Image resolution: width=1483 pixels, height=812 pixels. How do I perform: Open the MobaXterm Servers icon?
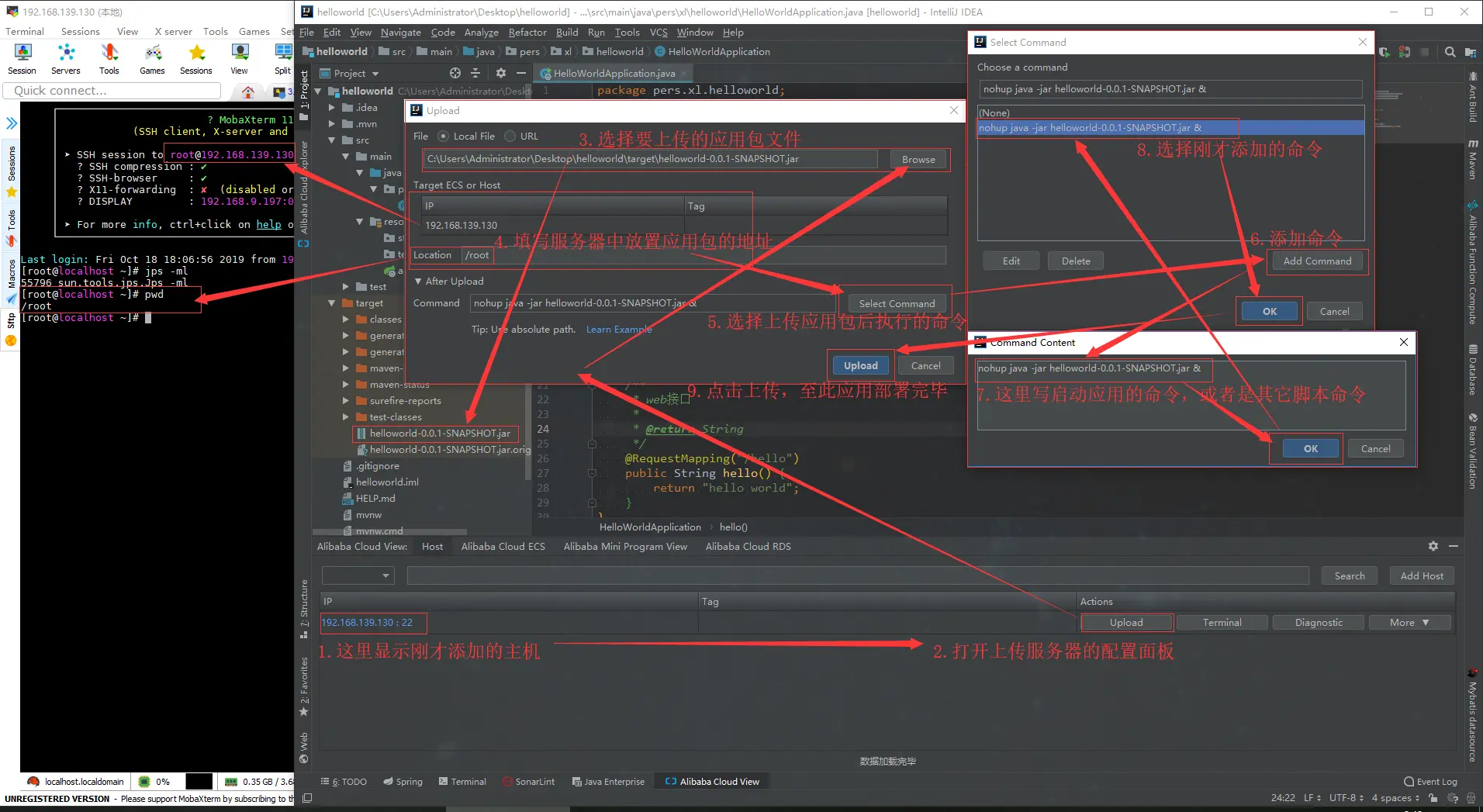point(66,58)
